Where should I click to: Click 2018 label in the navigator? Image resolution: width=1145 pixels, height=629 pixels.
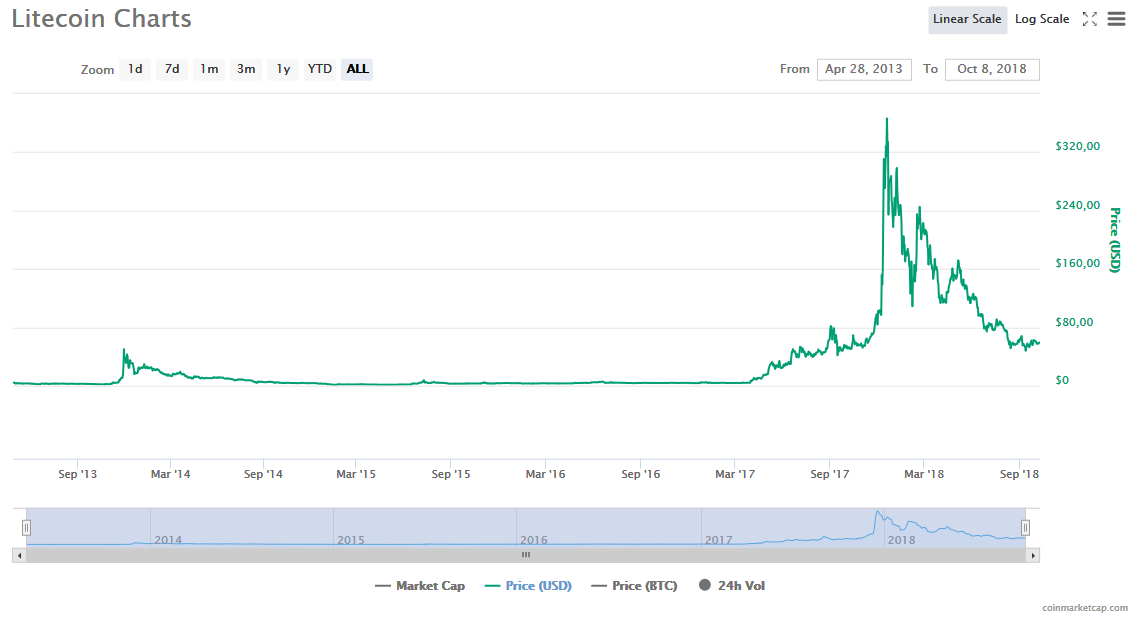tap(901, 540)
